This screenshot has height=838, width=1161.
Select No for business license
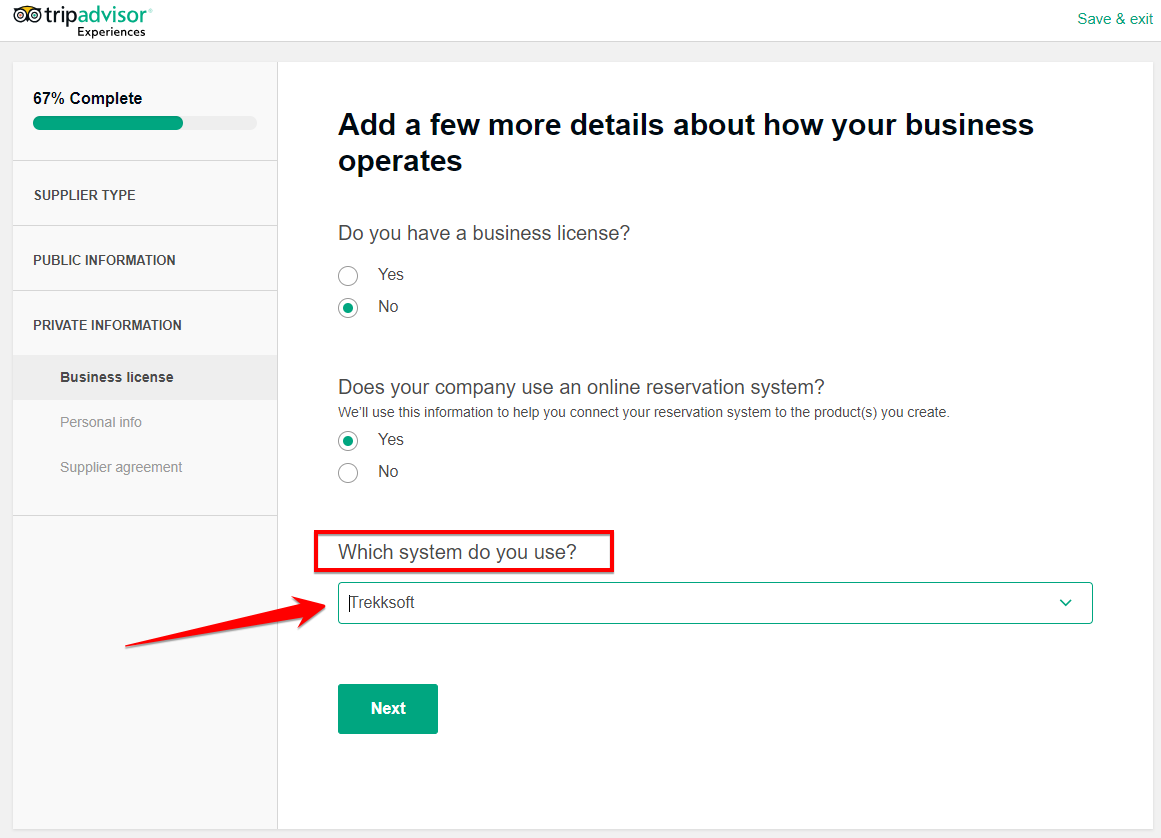(x=348, y=307)
